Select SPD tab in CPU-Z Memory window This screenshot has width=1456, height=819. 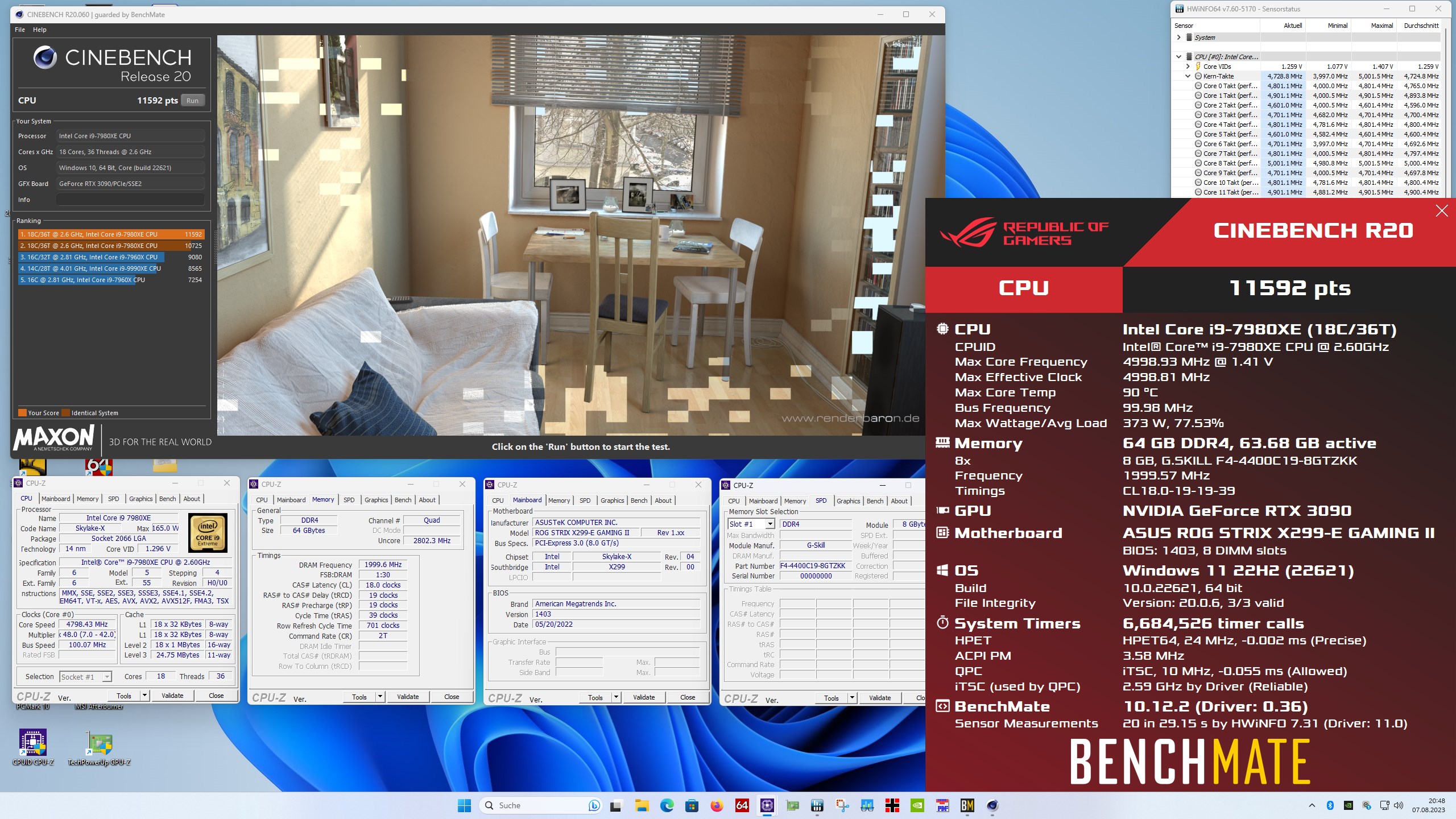point(349,500)
